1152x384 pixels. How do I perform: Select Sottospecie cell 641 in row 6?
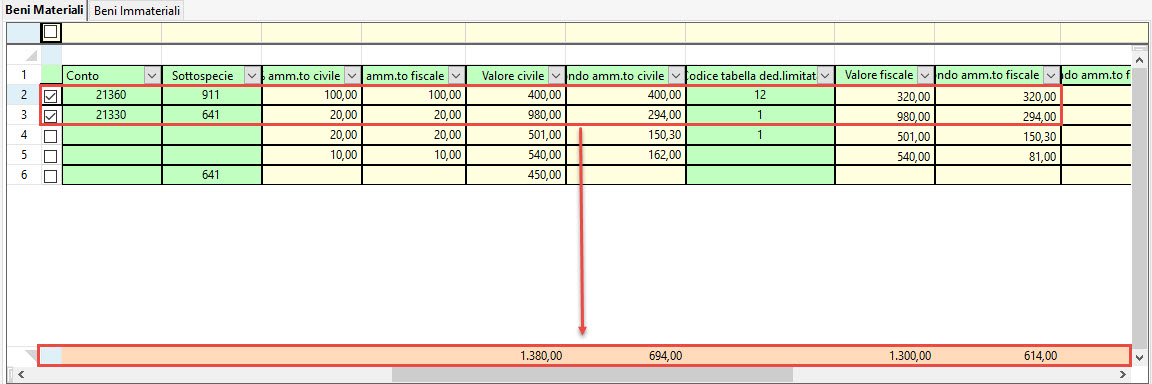212,175
